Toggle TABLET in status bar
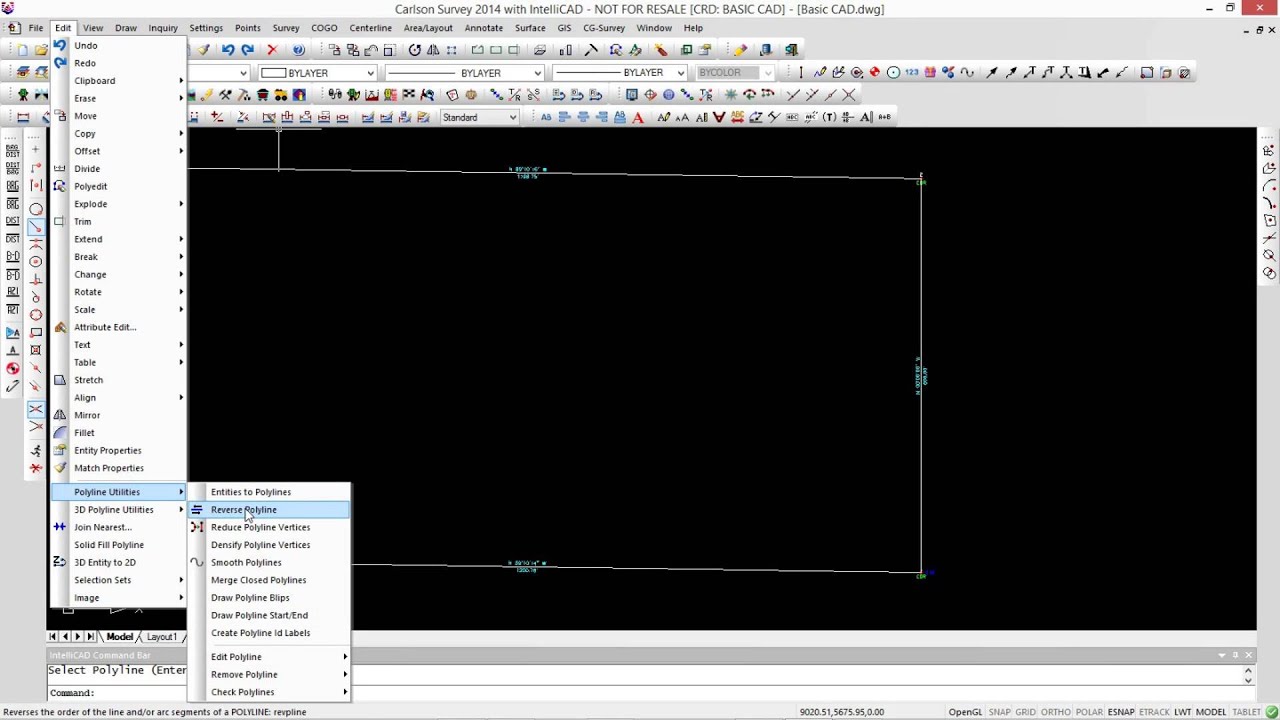1280x720 pixels. coord(1247,712)
